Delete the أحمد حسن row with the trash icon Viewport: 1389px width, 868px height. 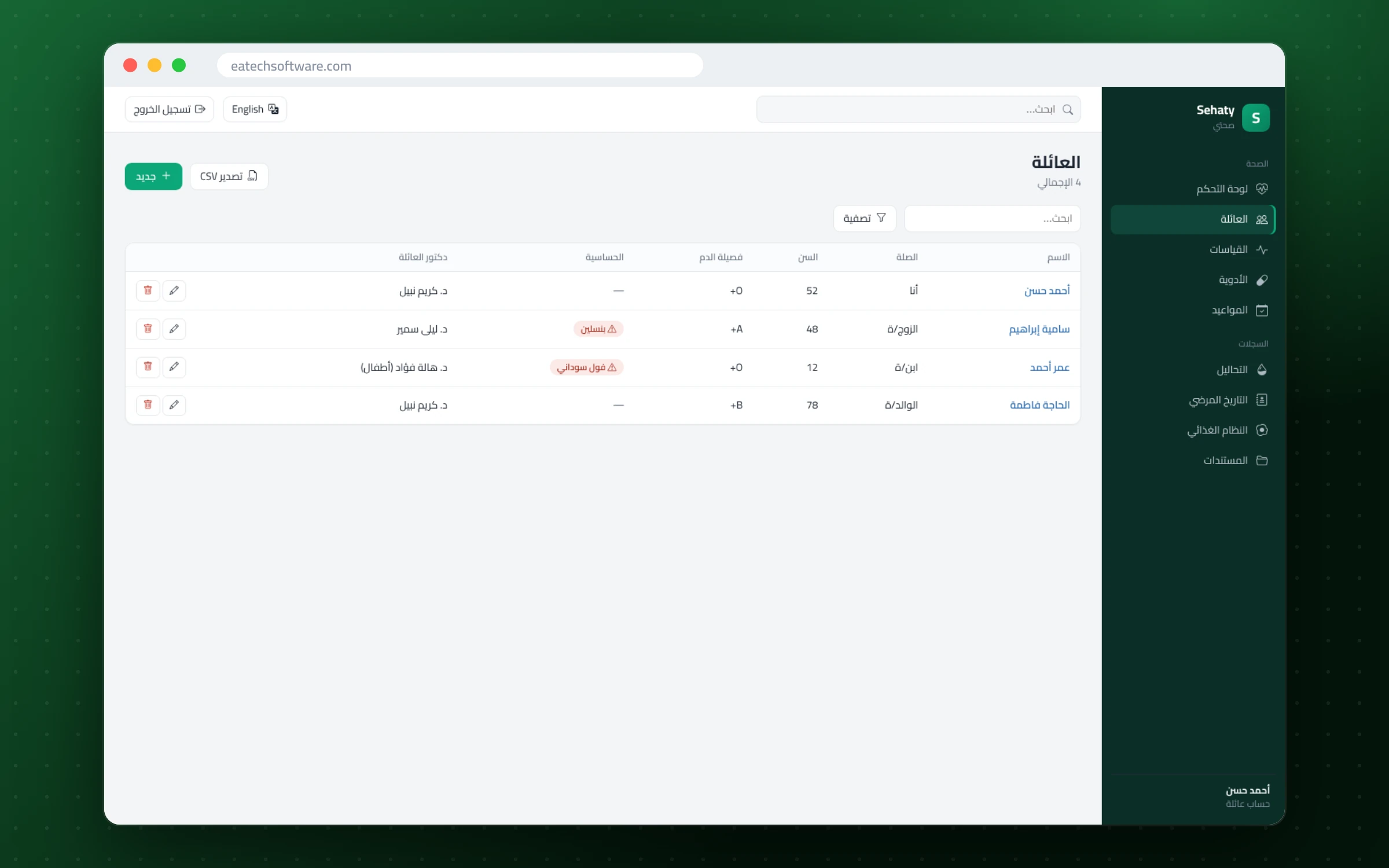click(x=148, y=290)
